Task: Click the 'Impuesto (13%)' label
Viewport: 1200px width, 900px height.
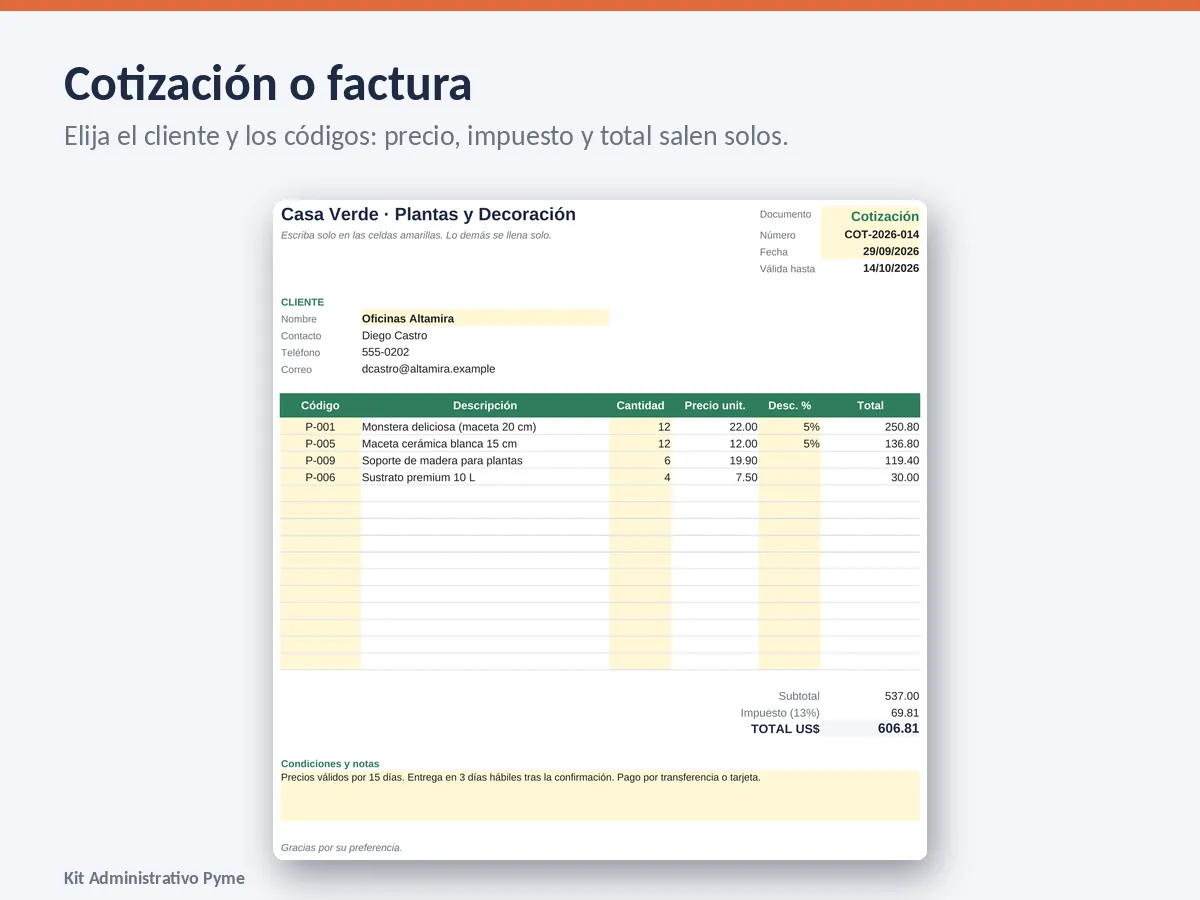Action: point(780,713)
